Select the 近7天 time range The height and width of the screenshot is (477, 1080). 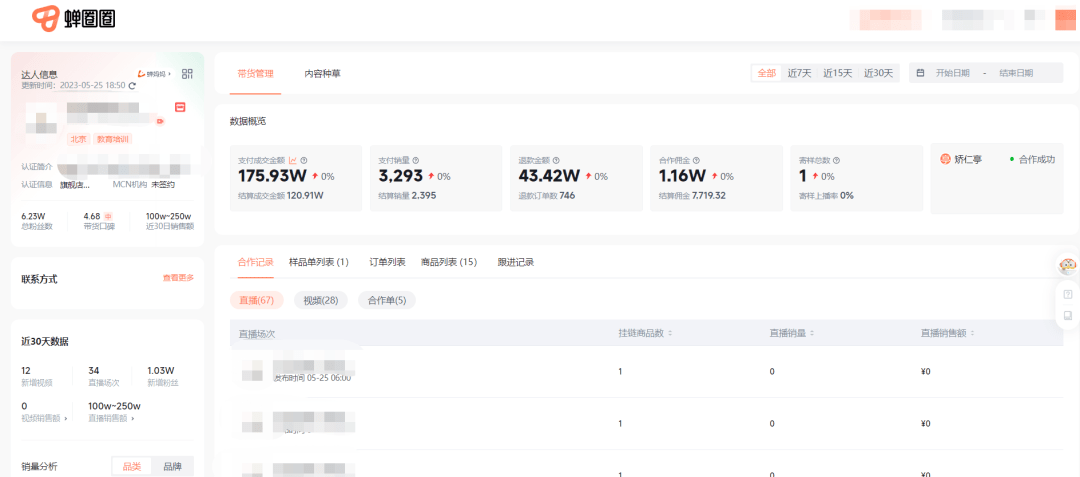click(800, 73)
